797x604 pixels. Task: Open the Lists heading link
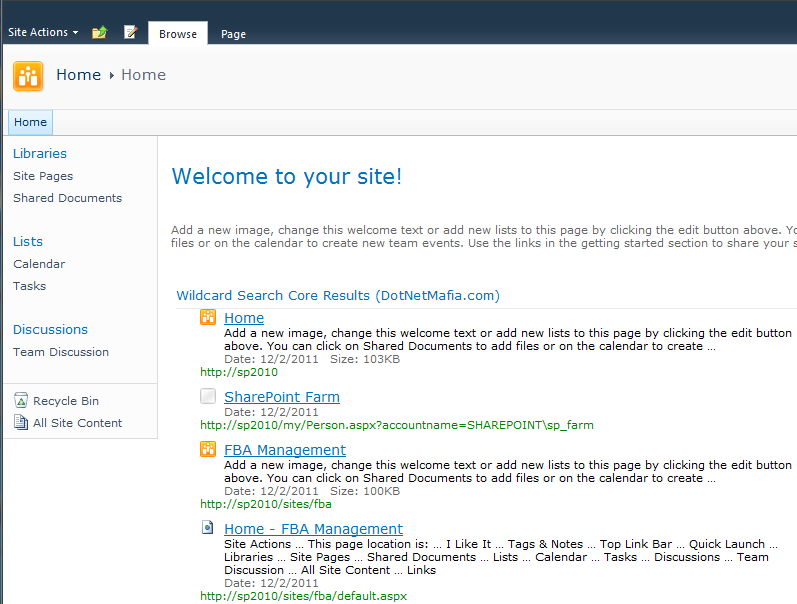[28, 241]
